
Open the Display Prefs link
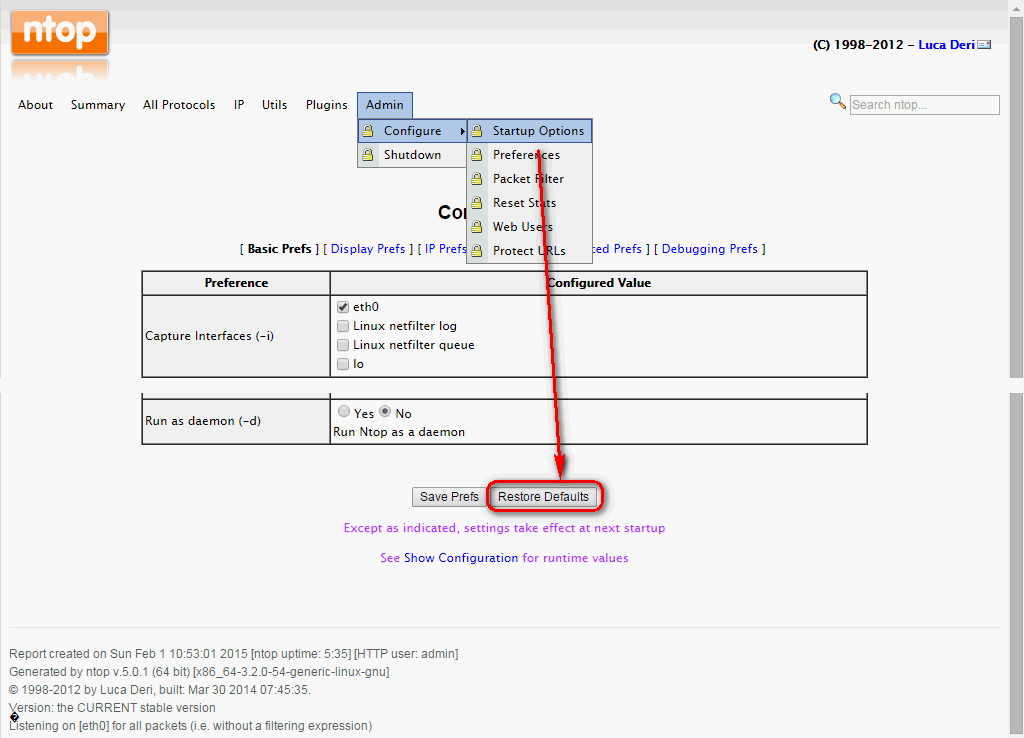pos(368,249)
